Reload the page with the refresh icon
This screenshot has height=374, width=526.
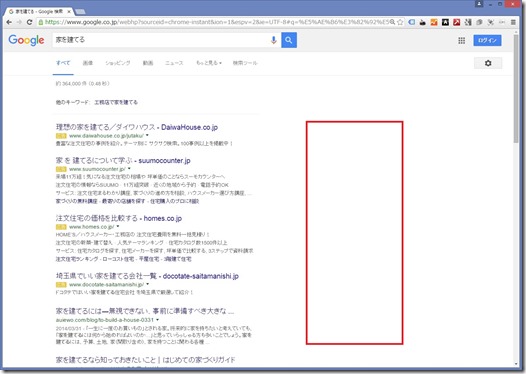[x=30, y=22]
